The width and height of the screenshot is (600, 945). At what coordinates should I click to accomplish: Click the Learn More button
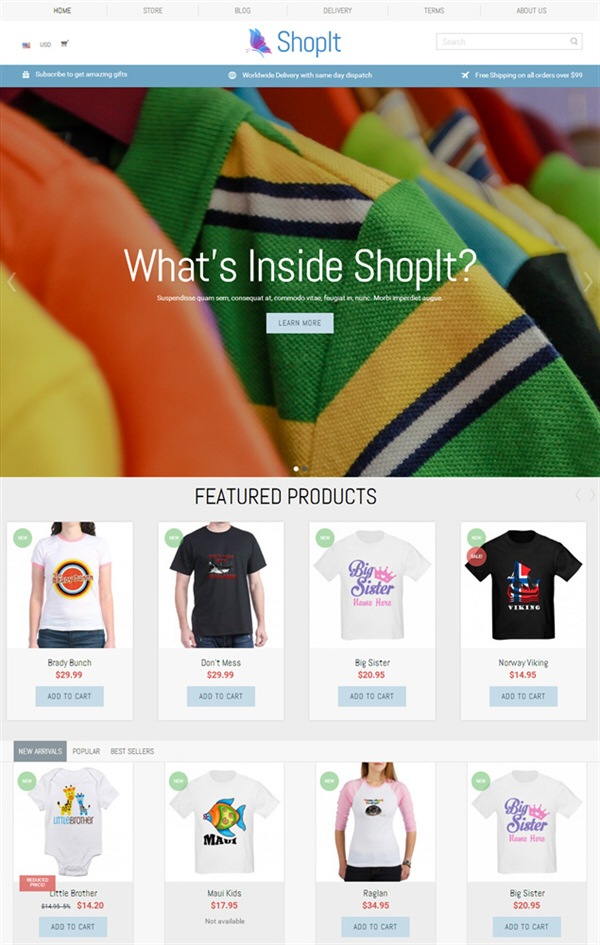[x=300, y=323]
